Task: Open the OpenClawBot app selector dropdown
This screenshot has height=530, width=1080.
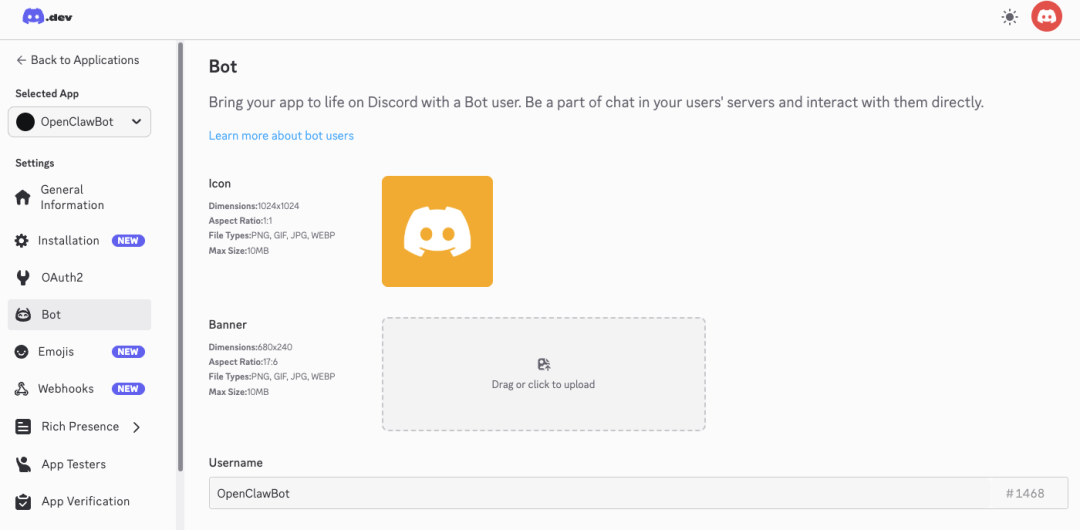Action: click(x=80, y=122)
